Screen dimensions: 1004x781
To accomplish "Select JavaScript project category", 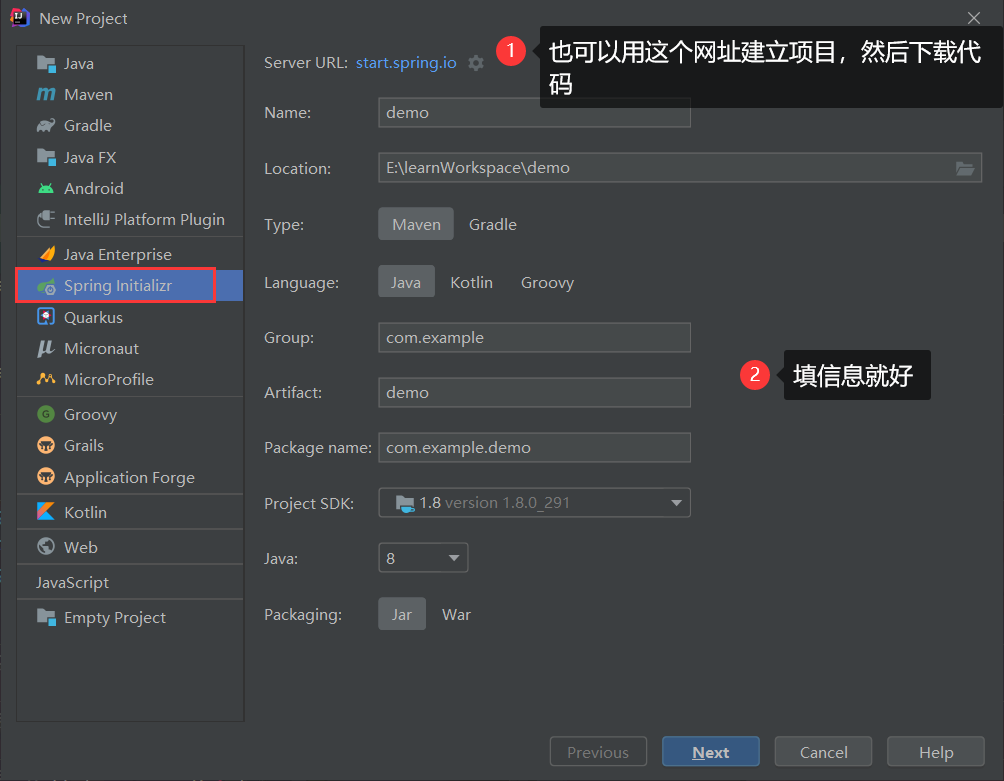I will tap(130, 582).
